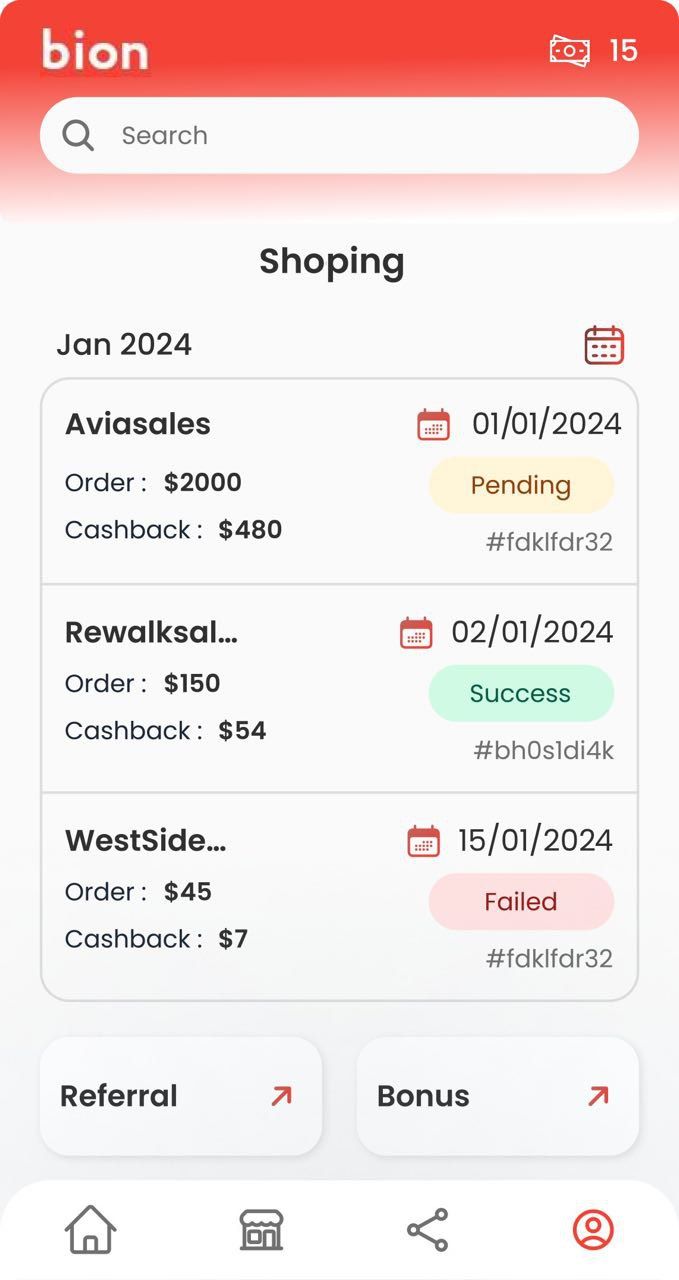Viewport: 679px width, 1280px height.
Task: Open the Jan 2024 calendar picker
Action: [x=604, y=345]
